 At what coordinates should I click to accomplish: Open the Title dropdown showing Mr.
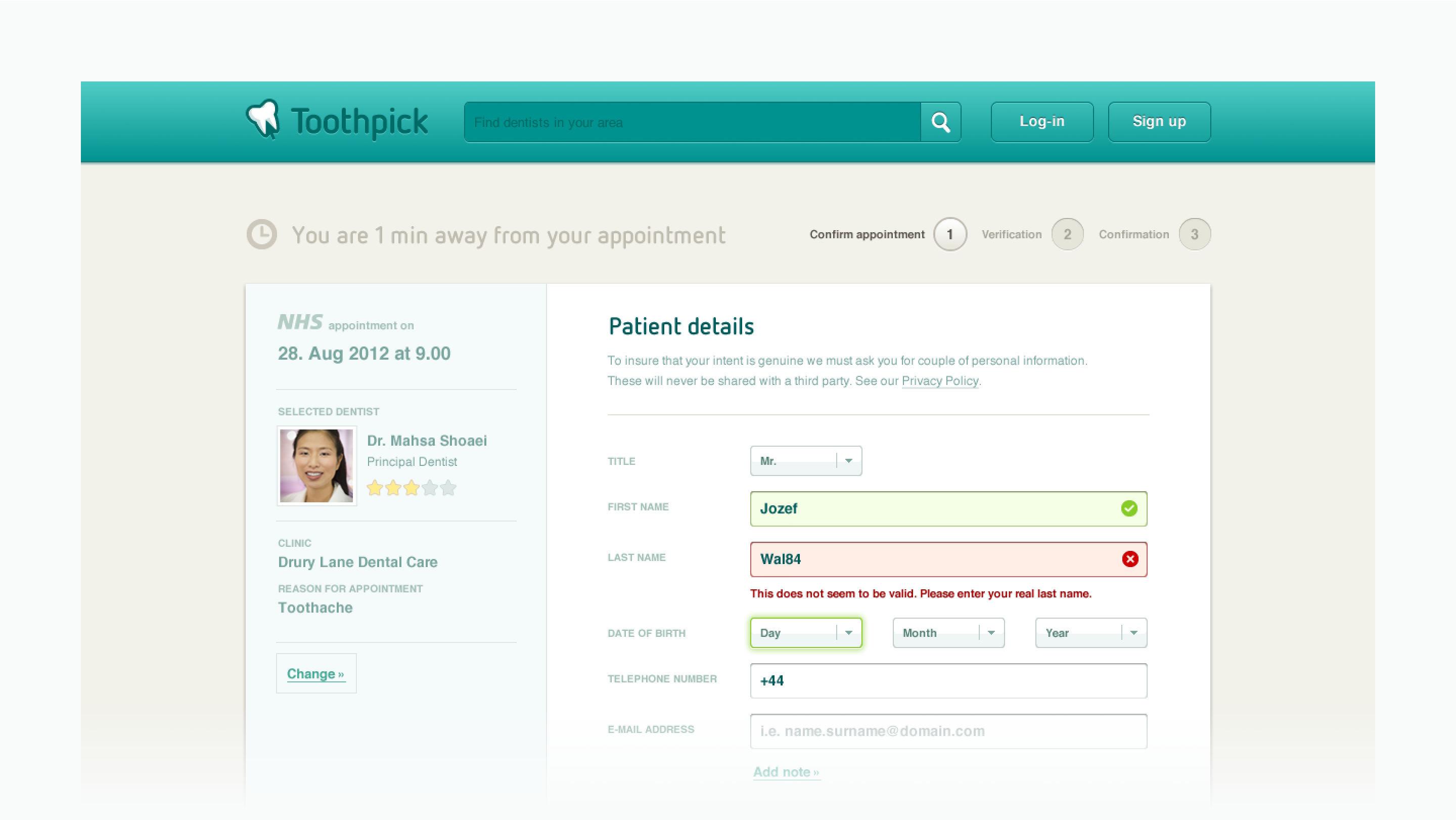805,461
